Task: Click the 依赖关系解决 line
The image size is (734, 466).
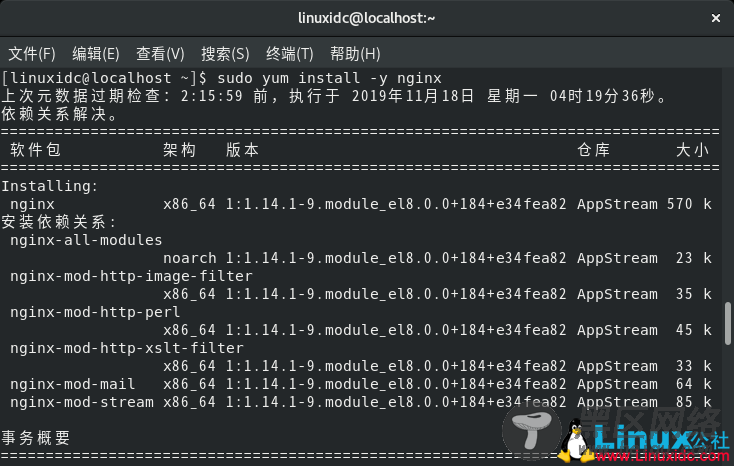Action: pyautogui.click(x=59, y=114)
